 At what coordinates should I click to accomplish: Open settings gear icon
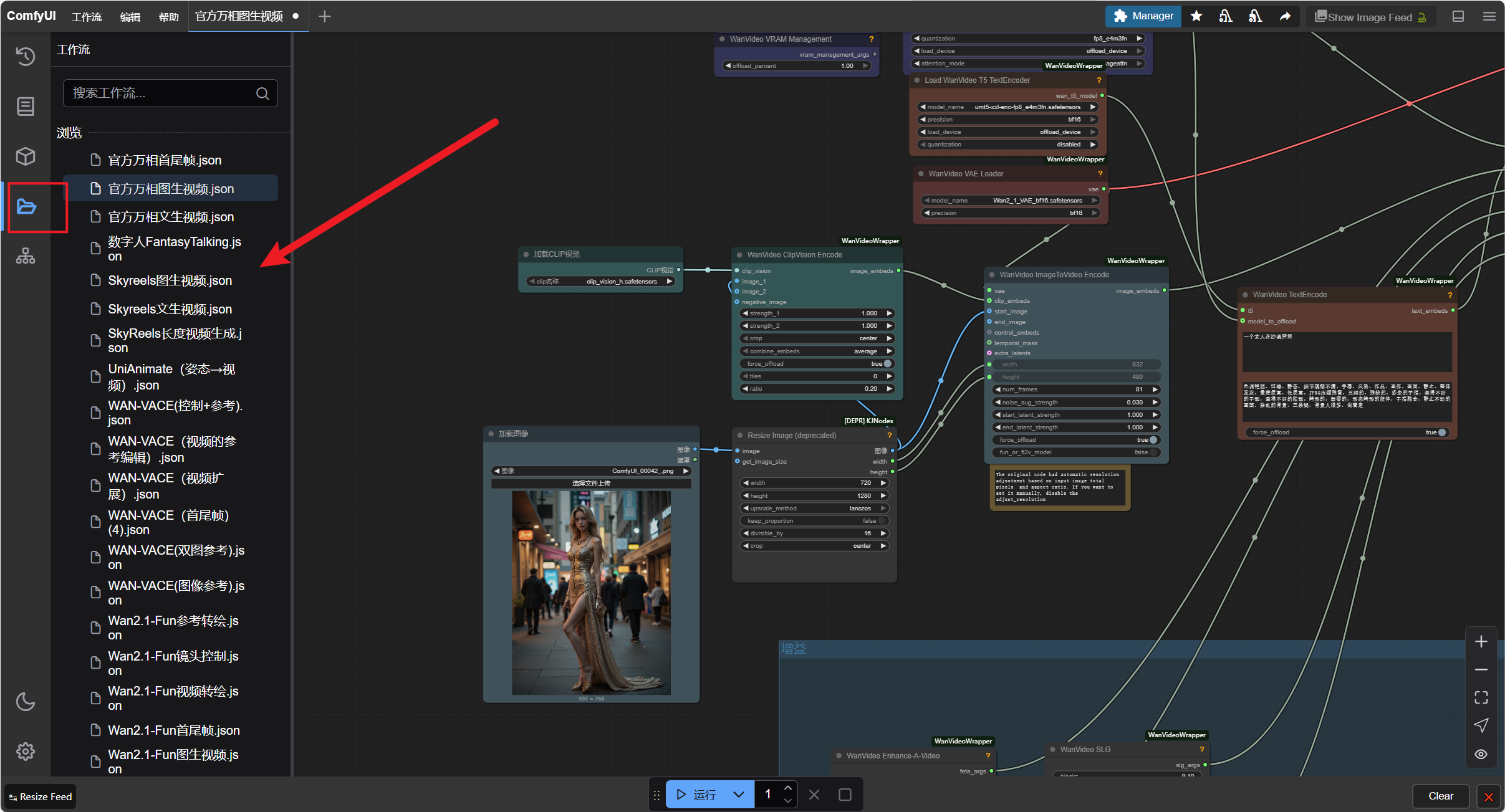click(25, 752)
